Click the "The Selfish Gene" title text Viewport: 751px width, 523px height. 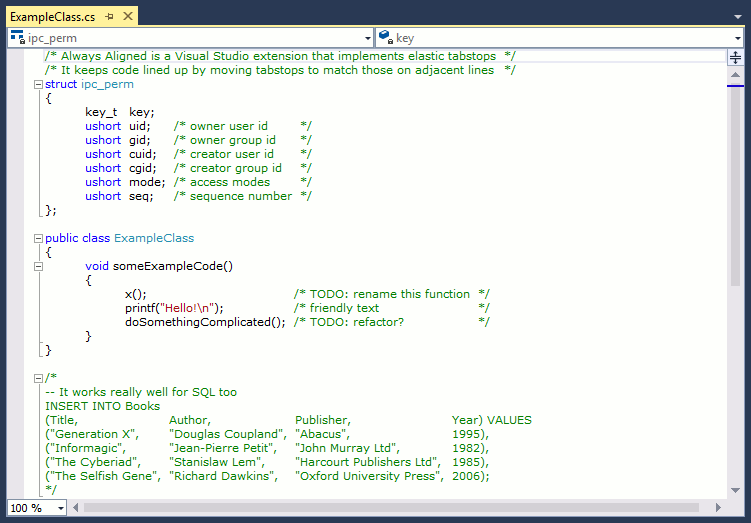click(x=102, y=476)
